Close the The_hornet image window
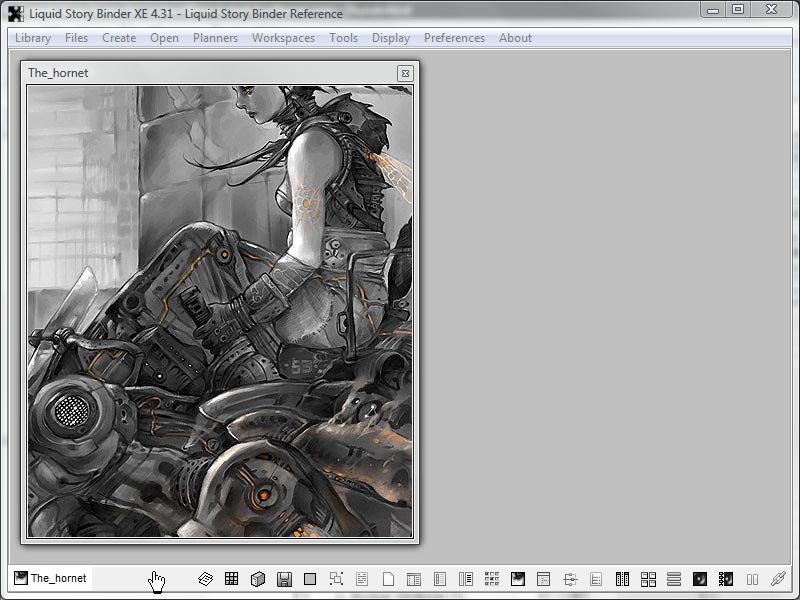This screenshot has width=800, height=600. point(404,73)
